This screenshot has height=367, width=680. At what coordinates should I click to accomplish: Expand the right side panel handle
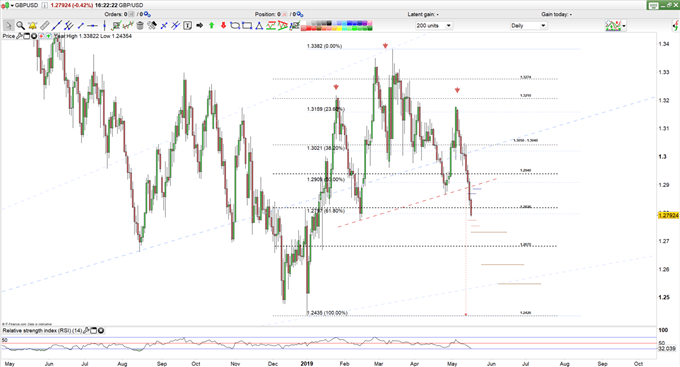point(676,26)
